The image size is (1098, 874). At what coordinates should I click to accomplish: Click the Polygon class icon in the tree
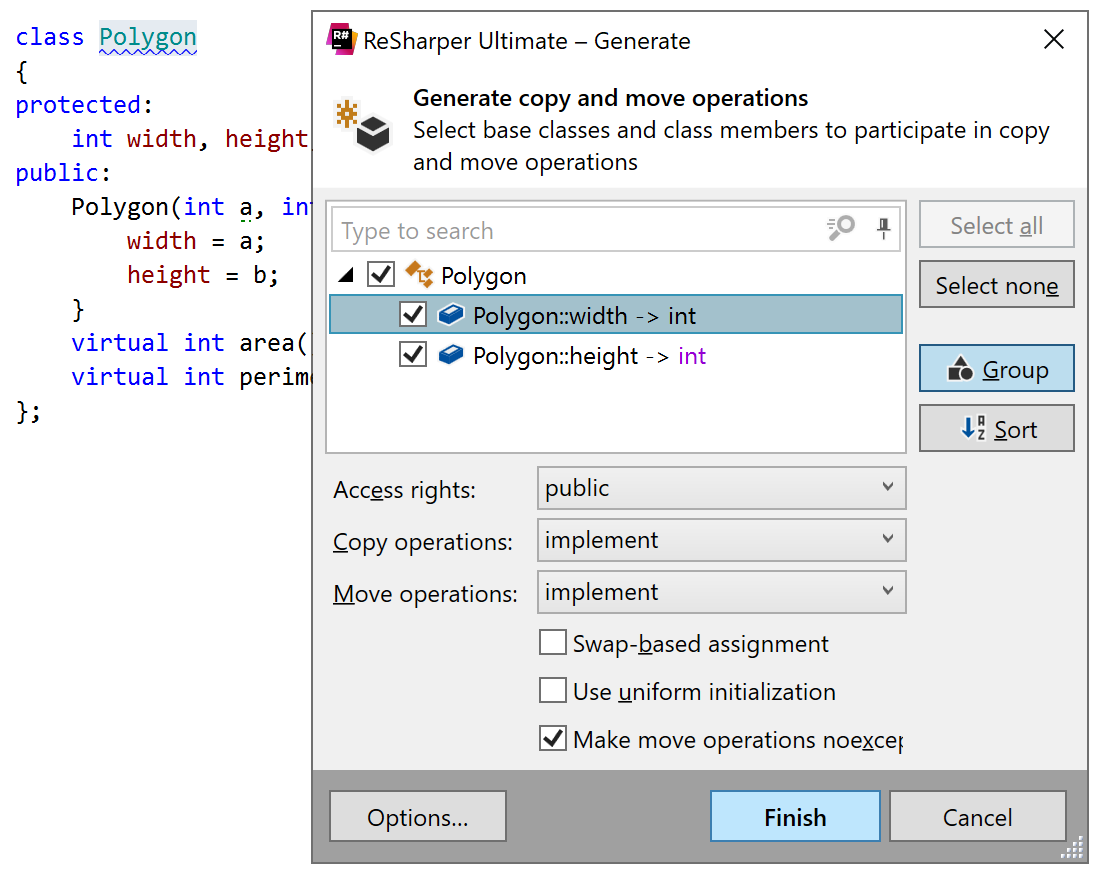[421, 275]
